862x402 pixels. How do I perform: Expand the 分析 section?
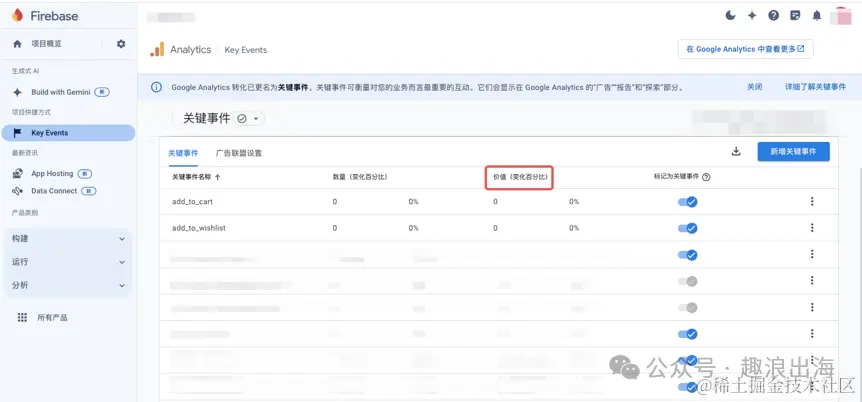pyautogui.click(x=69, y=285)
